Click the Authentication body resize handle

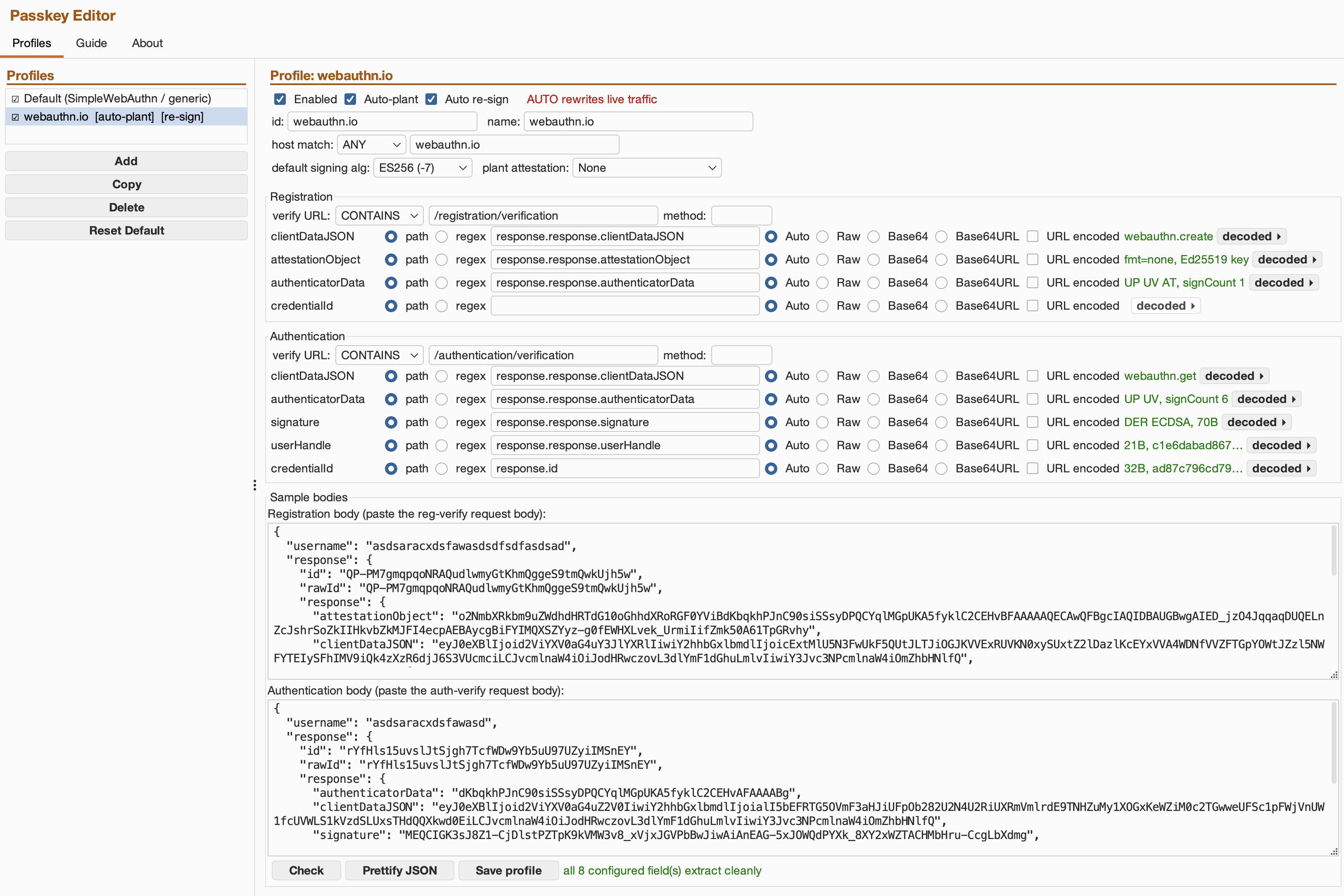1334,851
